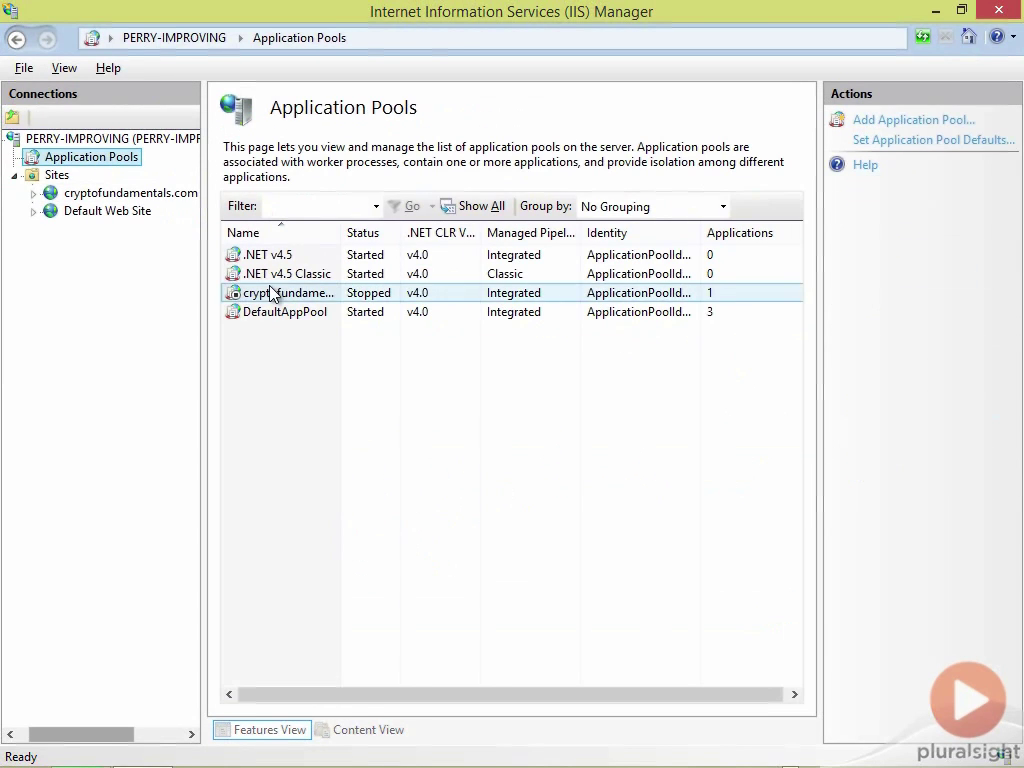Click the Show All icon in the filter bar

point(448,206)
